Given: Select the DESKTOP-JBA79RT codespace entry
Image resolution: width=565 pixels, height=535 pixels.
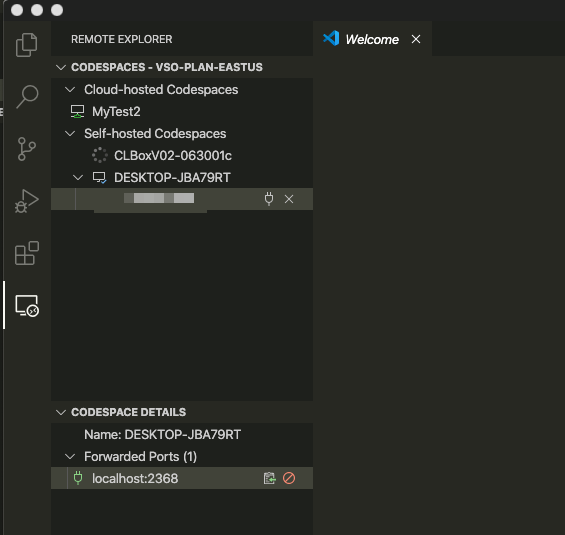Looking at the screenshot, I should [x=182, y=177].
